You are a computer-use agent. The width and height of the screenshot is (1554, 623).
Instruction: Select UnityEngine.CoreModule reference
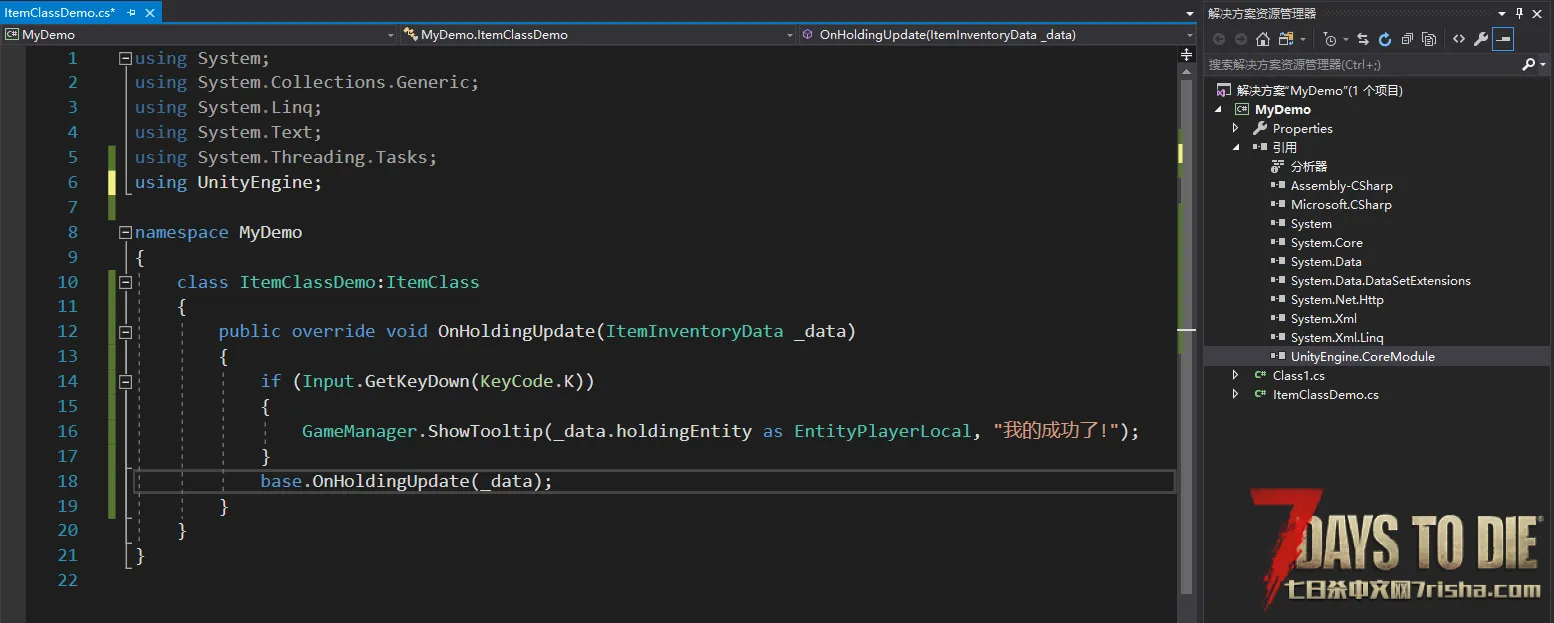pos(1362,356)
